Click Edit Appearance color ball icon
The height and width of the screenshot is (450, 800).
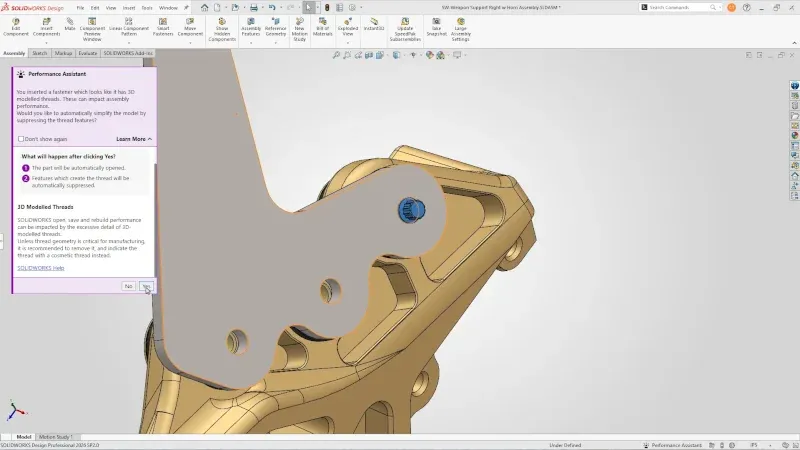click(430, 55)
